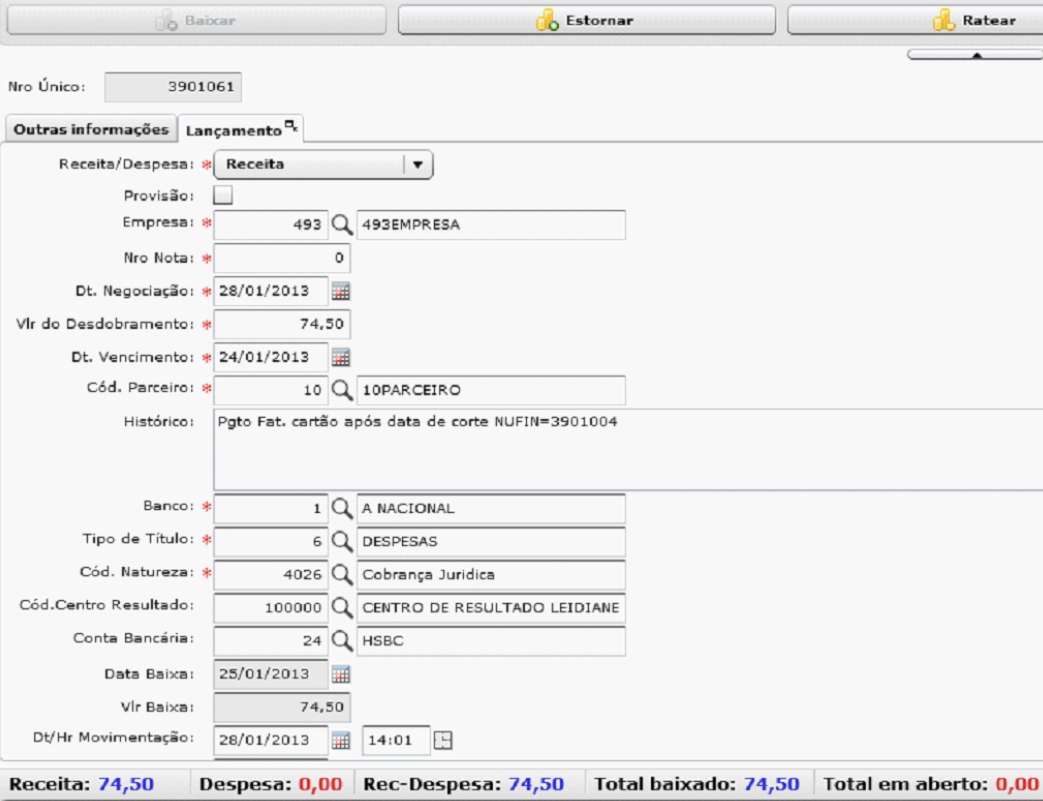Screen dimensions: 1043x801
Task: Click the Ratear button
Action: point(915,20)
